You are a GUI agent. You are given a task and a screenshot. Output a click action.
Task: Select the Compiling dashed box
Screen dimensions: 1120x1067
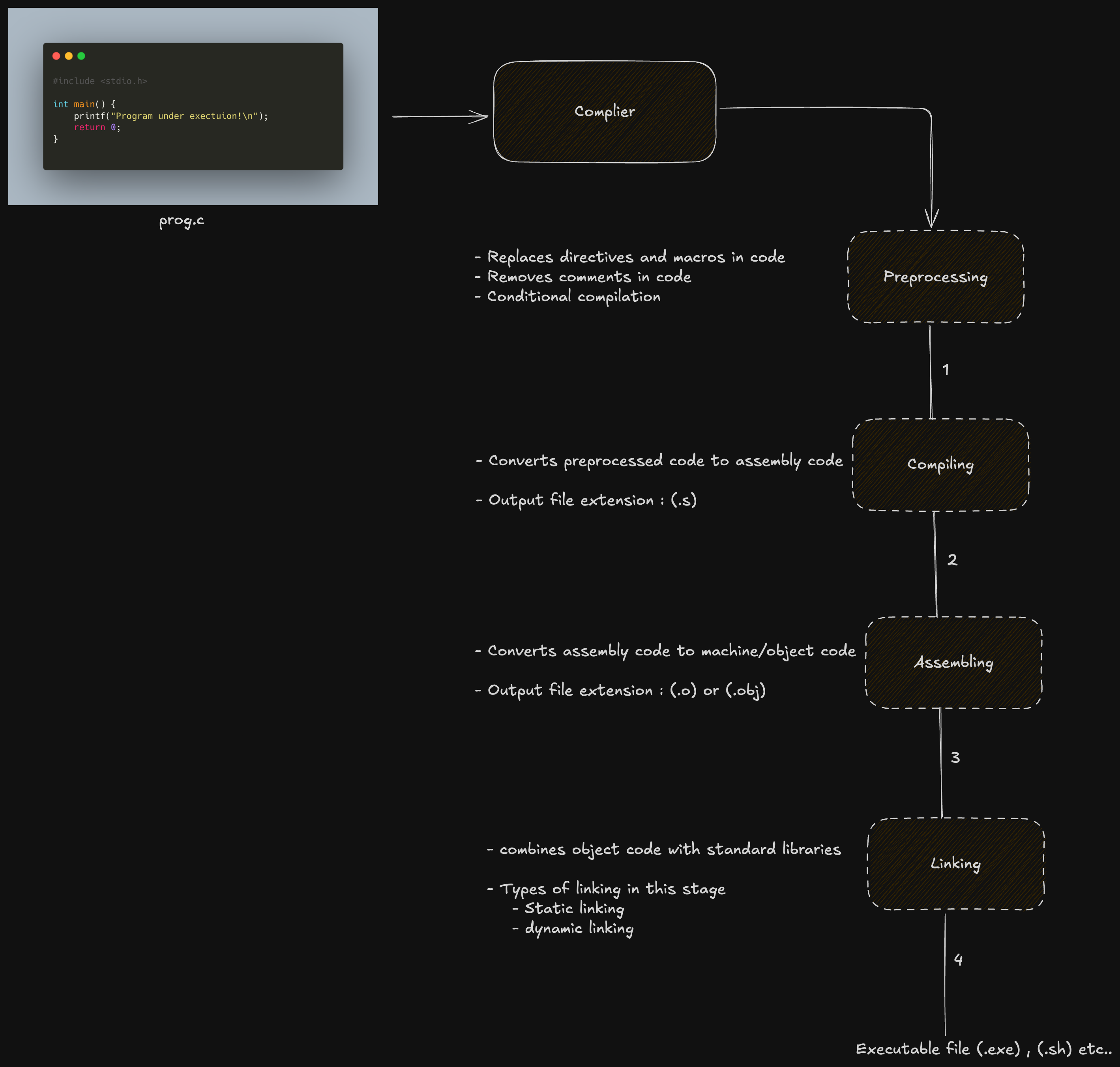pyautogui.click(x=940, y=465)
